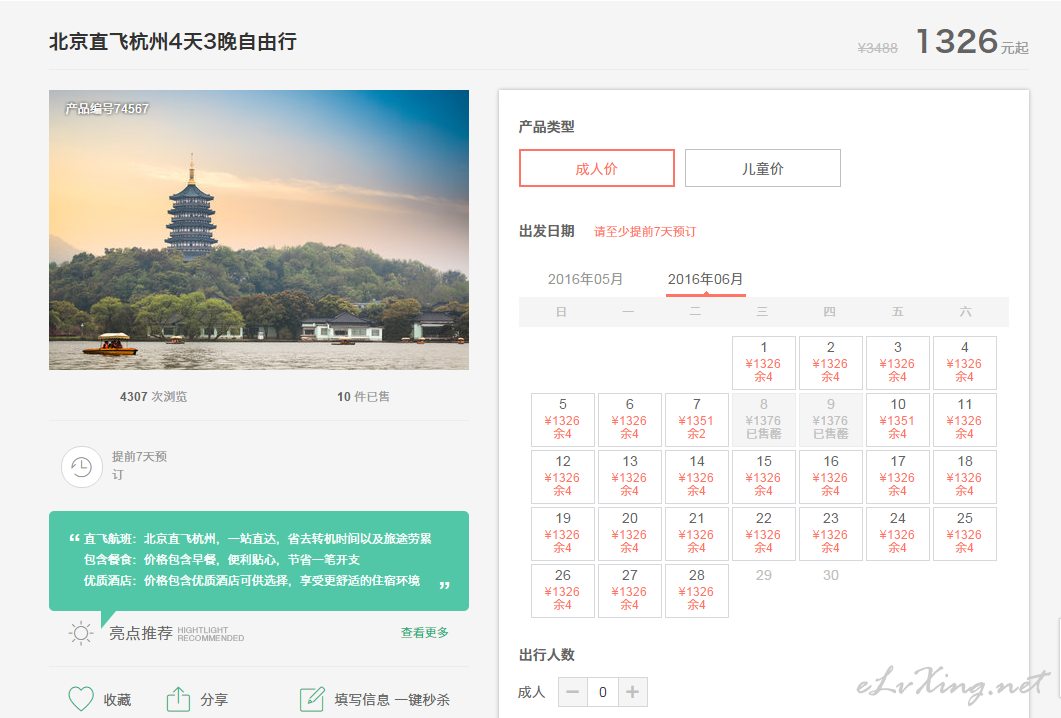
Task: Select June 24 departure date
Action: [x=897, y=533]
